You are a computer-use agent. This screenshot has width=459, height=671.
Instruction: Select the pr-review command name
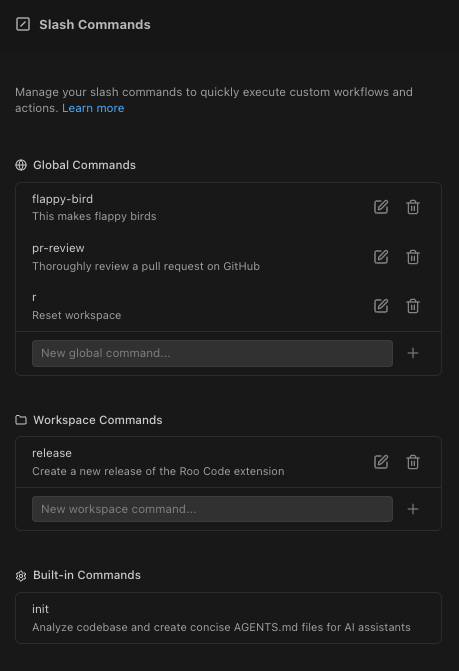(x=58, y=248)
